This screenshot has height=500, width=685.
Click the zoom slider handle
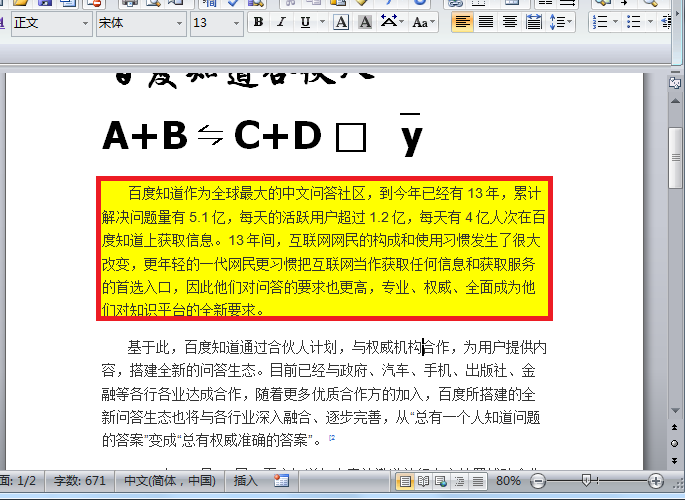(x=587, y=481)
